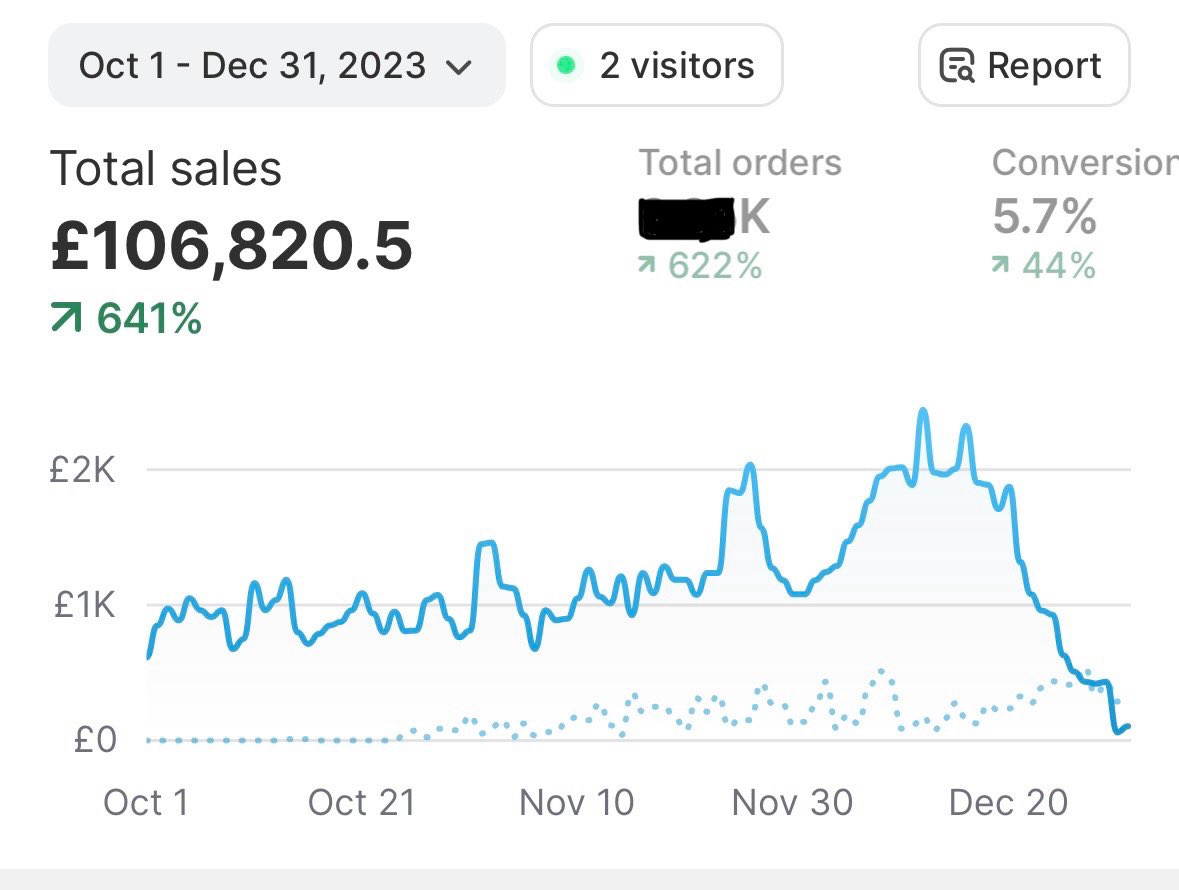Click the highest peak of the solid sales line

click(923, 411)
